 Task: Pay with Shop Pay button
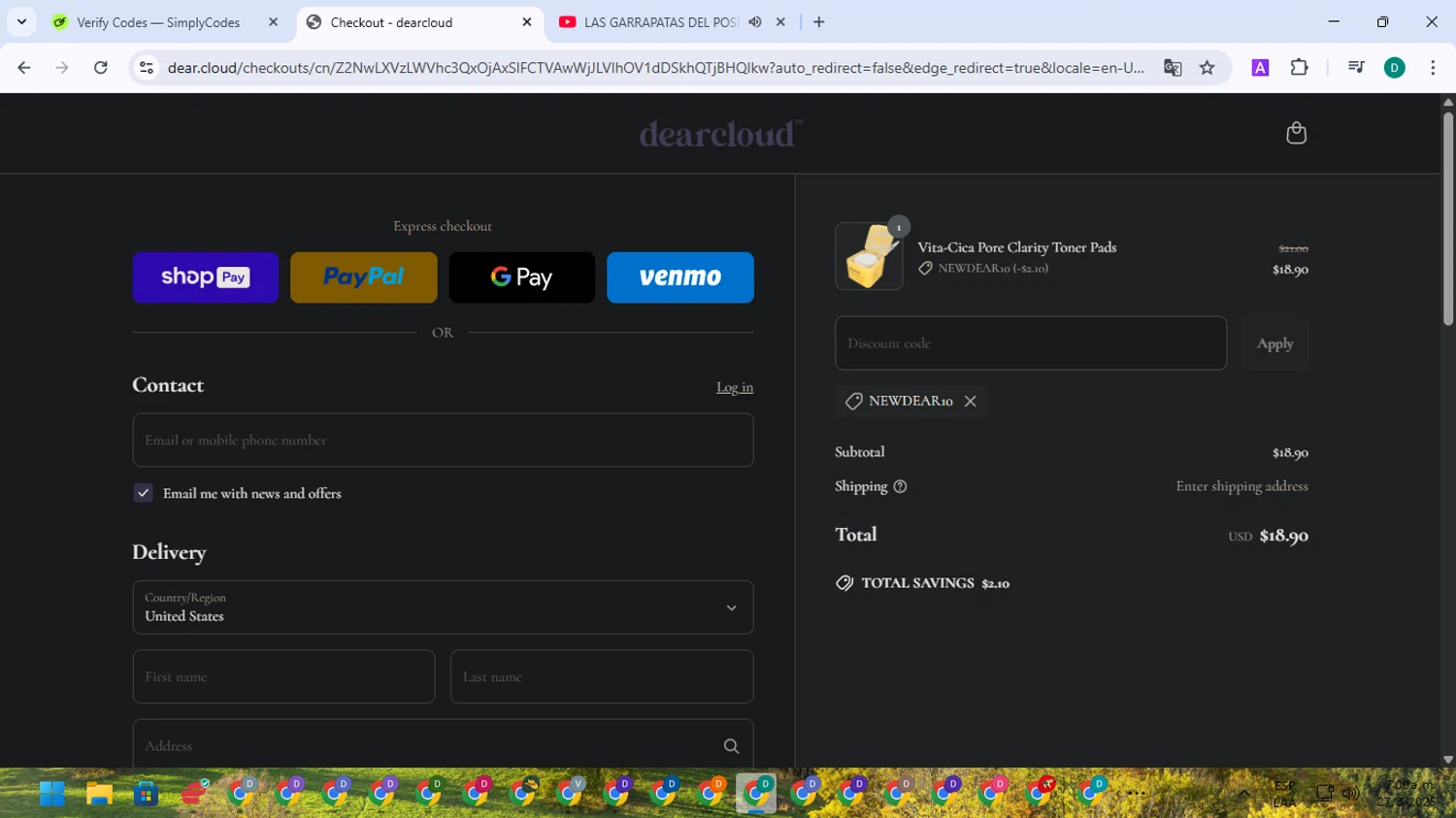click(206, 278)
